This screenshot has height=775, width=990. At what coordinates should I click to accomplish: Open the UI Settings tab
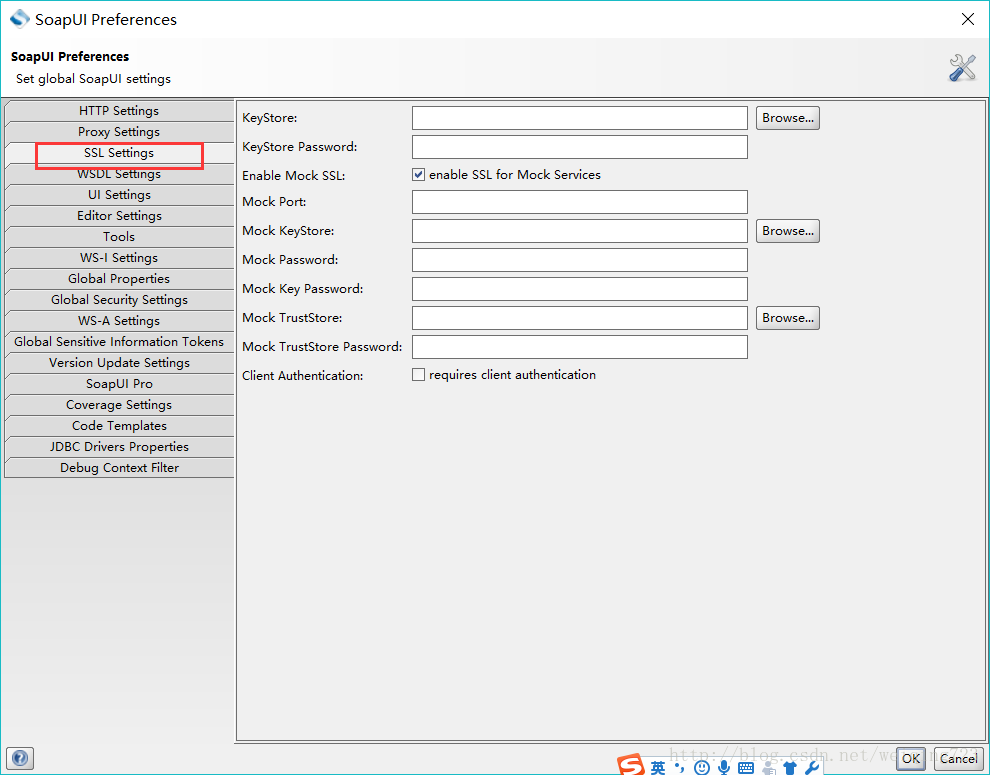coord(119,195)
